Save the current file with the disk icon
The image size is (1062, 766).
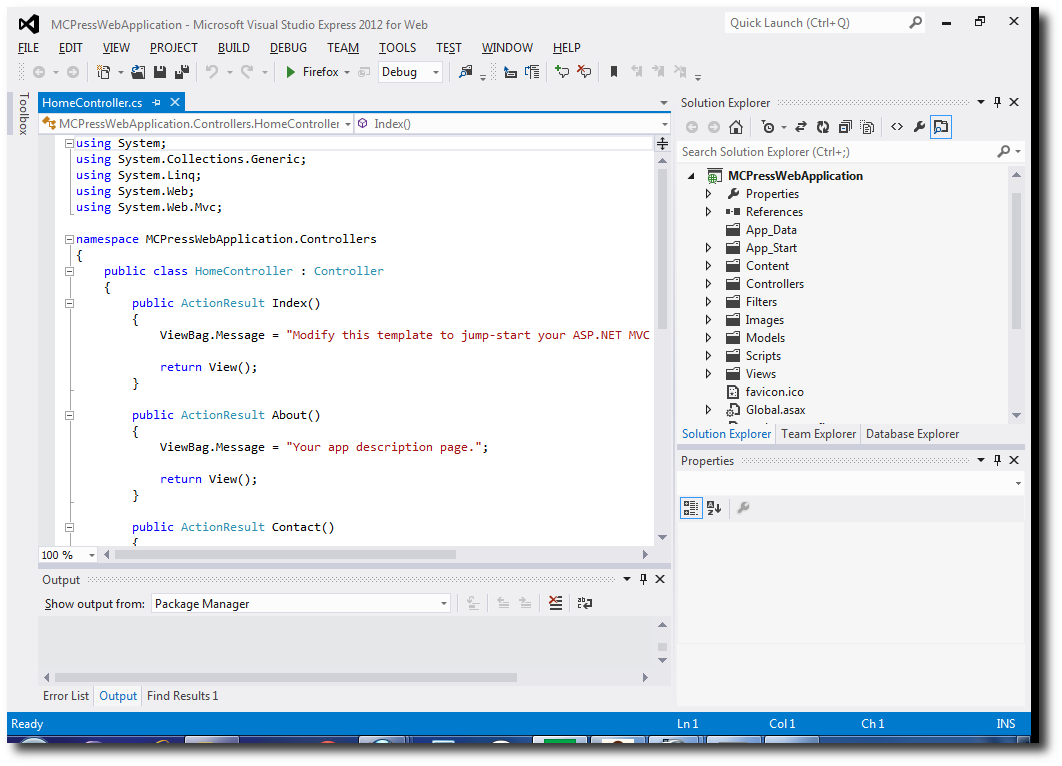pos(160,72)
